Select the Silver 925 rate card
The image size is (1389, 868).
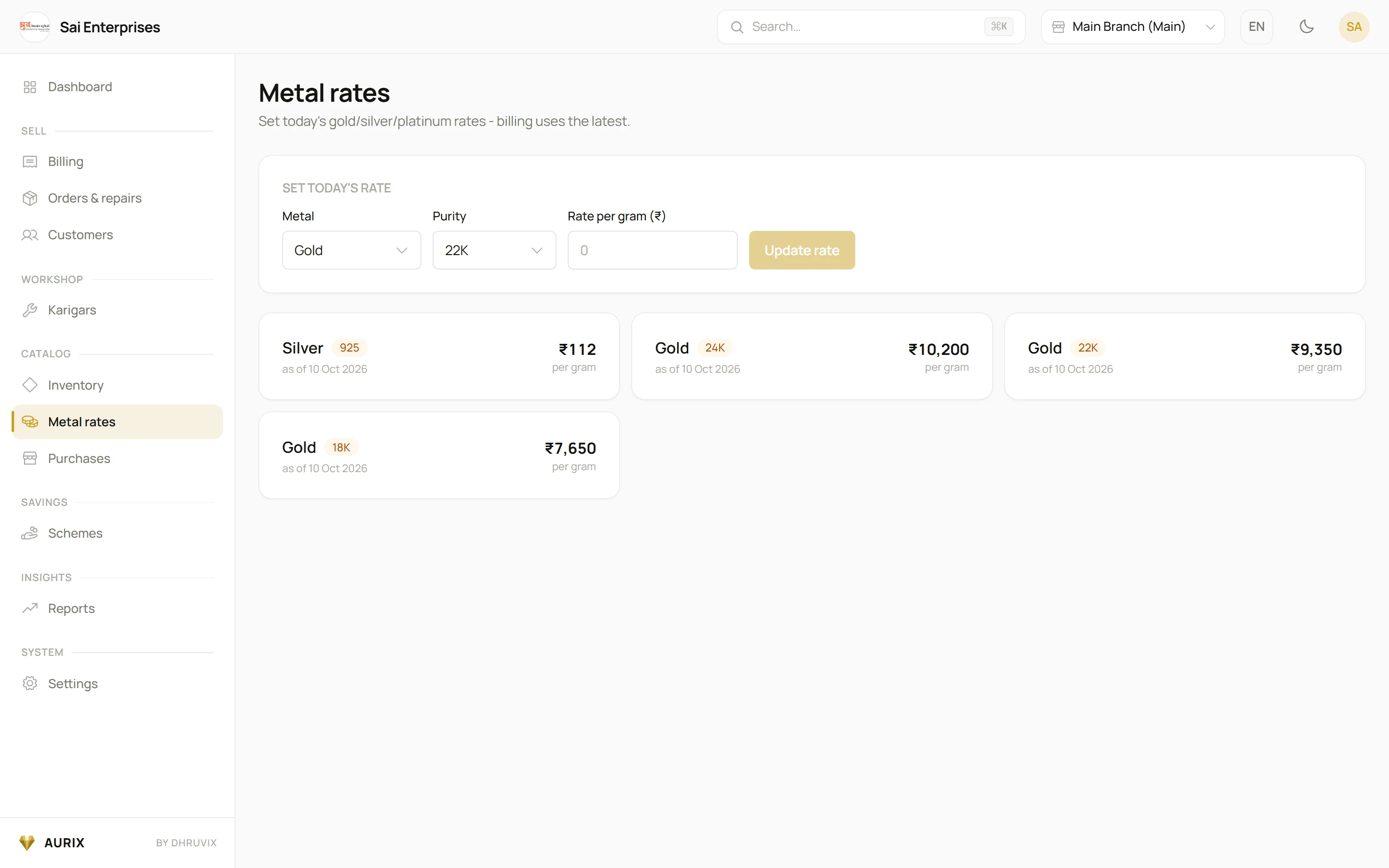[438, 356]
